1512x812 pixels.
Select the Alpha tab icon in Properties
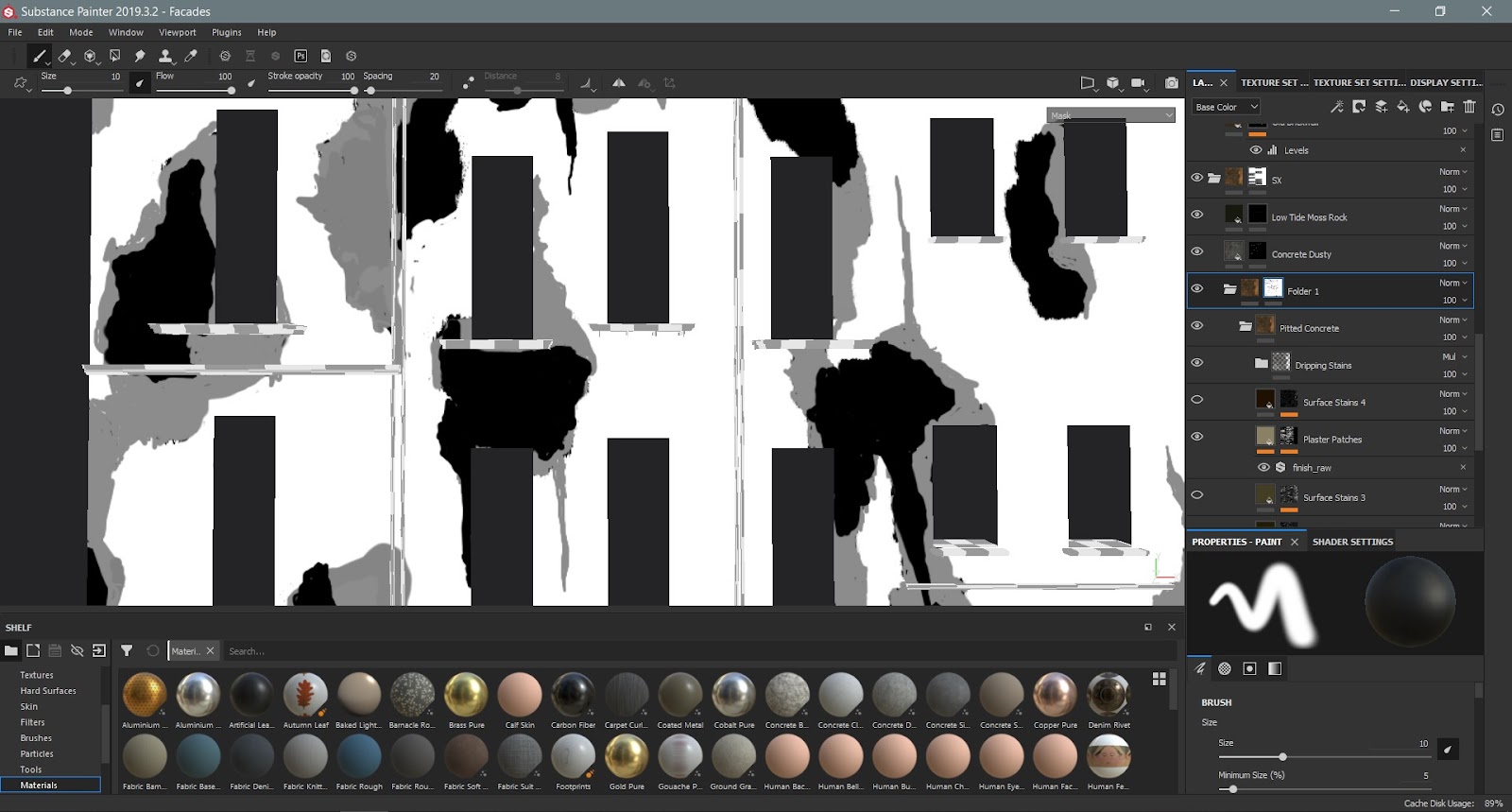point(1225,668)
